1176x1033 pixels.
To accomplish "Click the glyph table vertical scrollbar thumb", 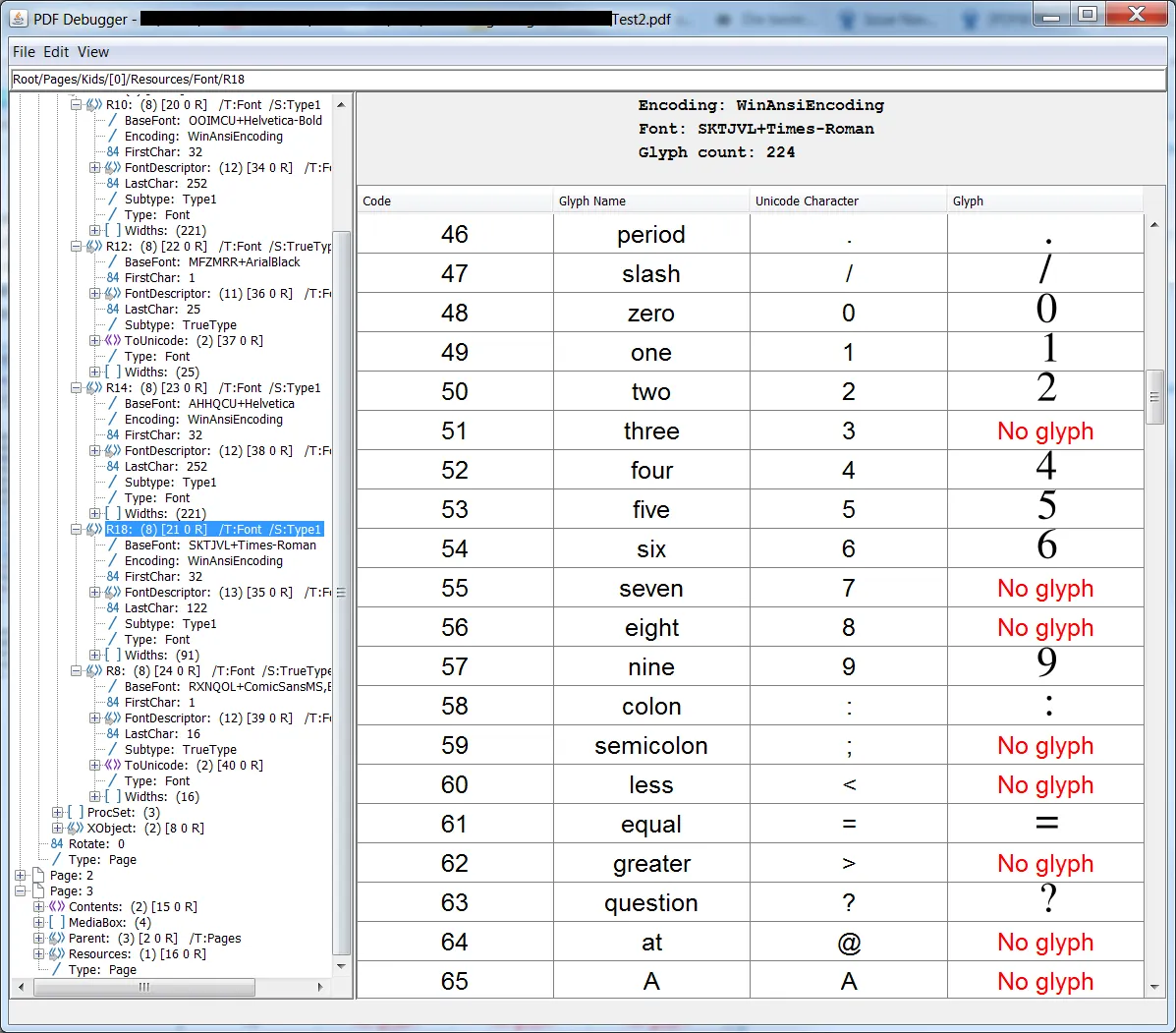I will tap(1154, 397).
